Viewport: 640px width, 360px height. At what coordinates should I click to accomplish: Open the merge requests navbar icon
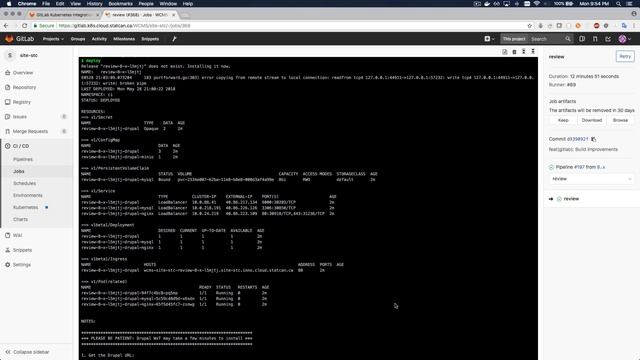595,39
